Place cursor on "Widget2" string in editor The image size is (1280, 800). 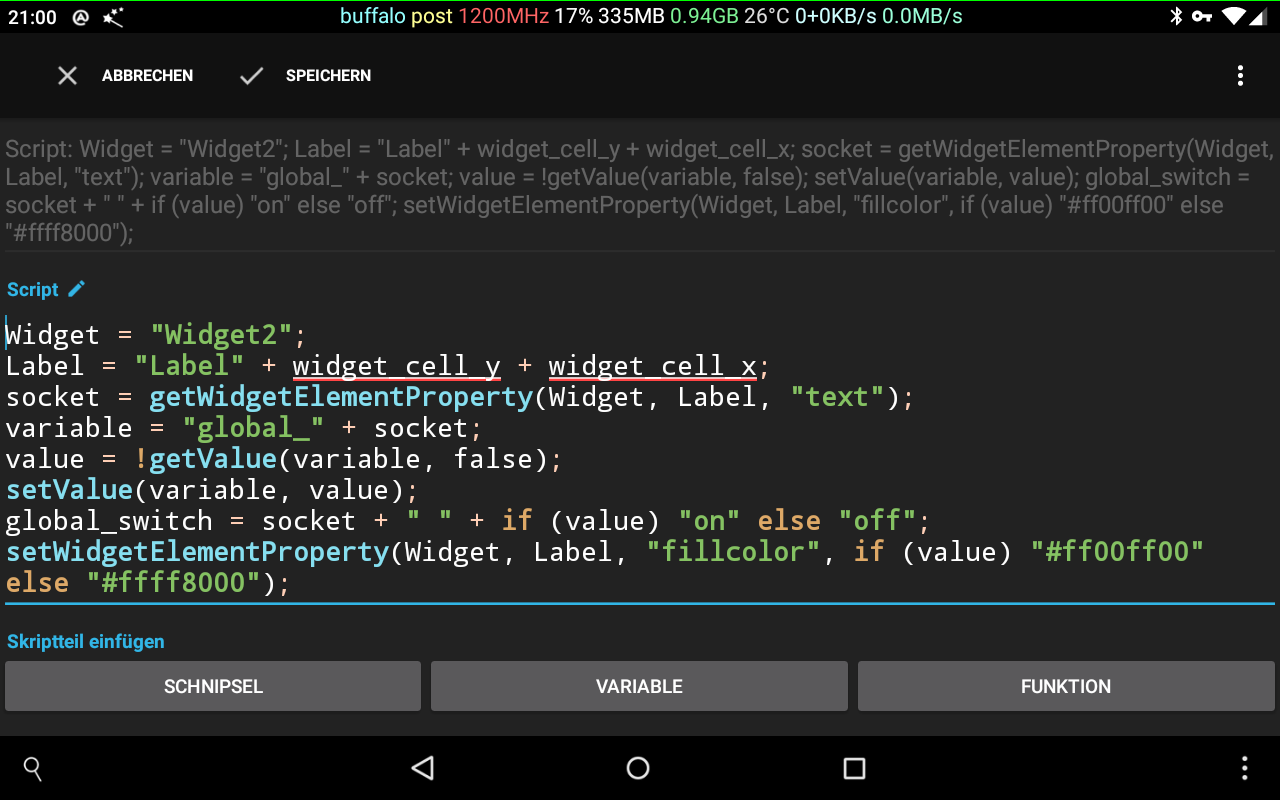point(221,334)
